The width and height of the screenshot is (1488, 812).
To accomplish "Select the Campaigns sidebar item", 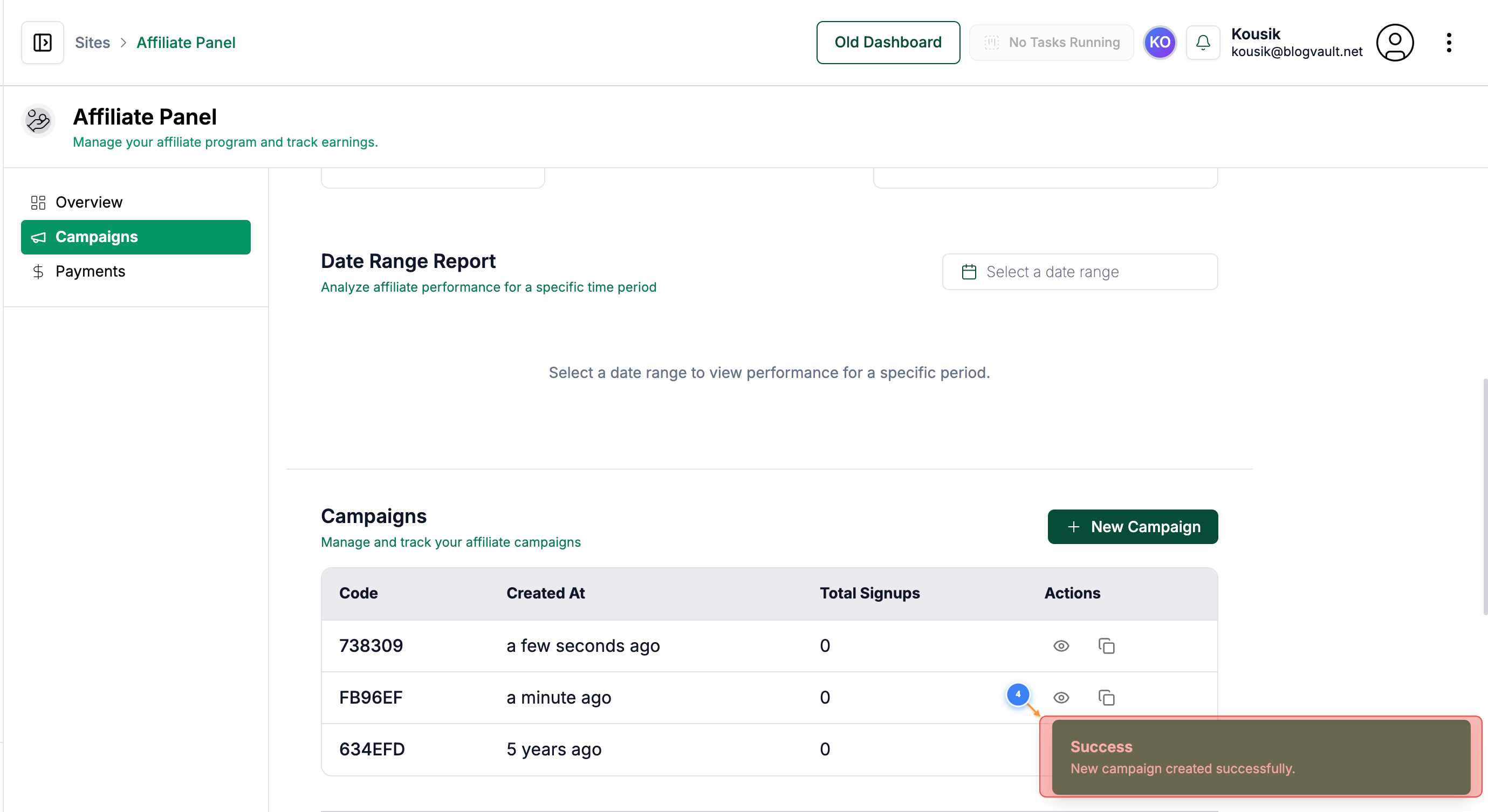I will point(135,237).
